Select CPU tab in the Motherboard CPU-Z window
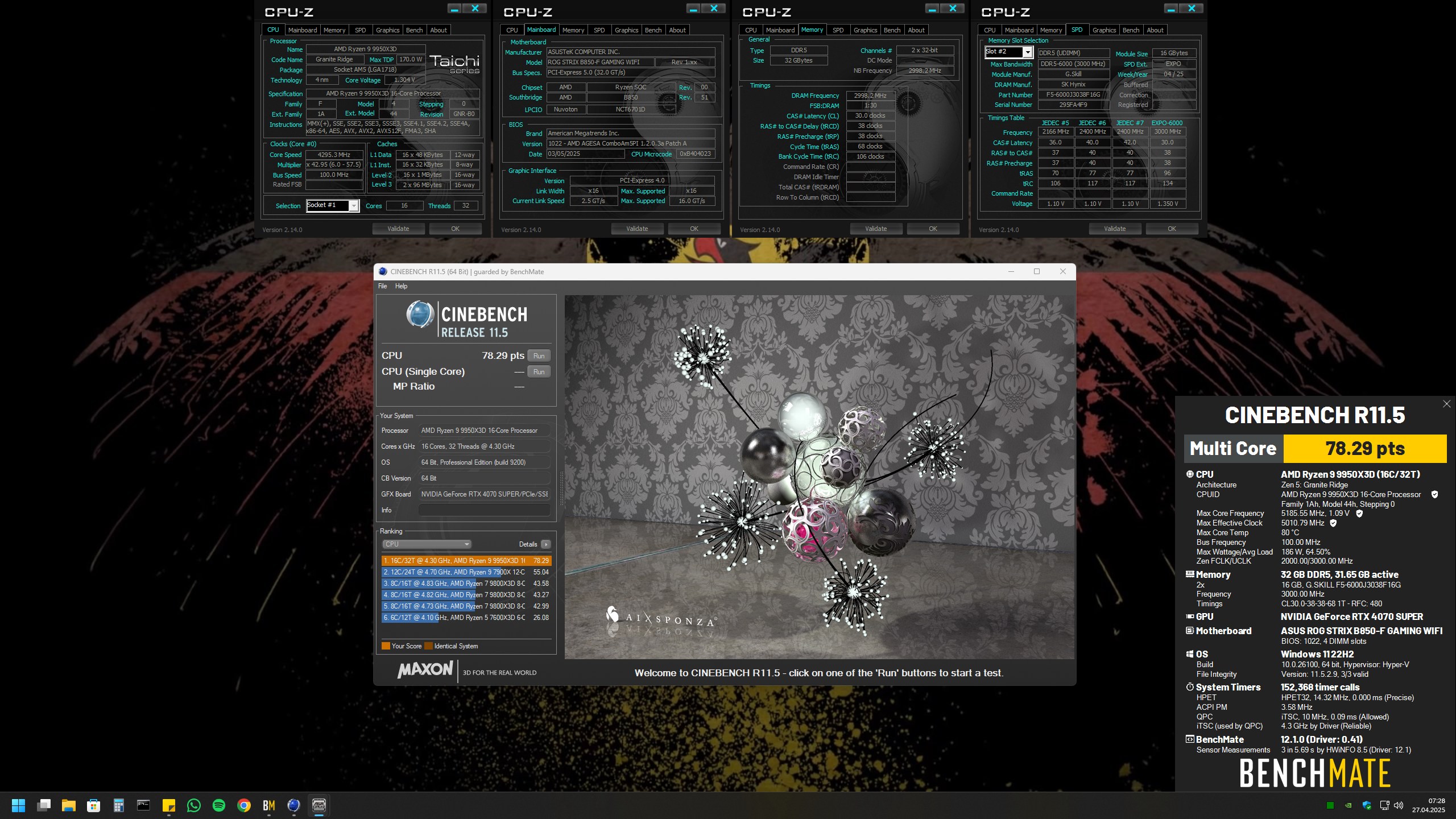 click(512, 30)
